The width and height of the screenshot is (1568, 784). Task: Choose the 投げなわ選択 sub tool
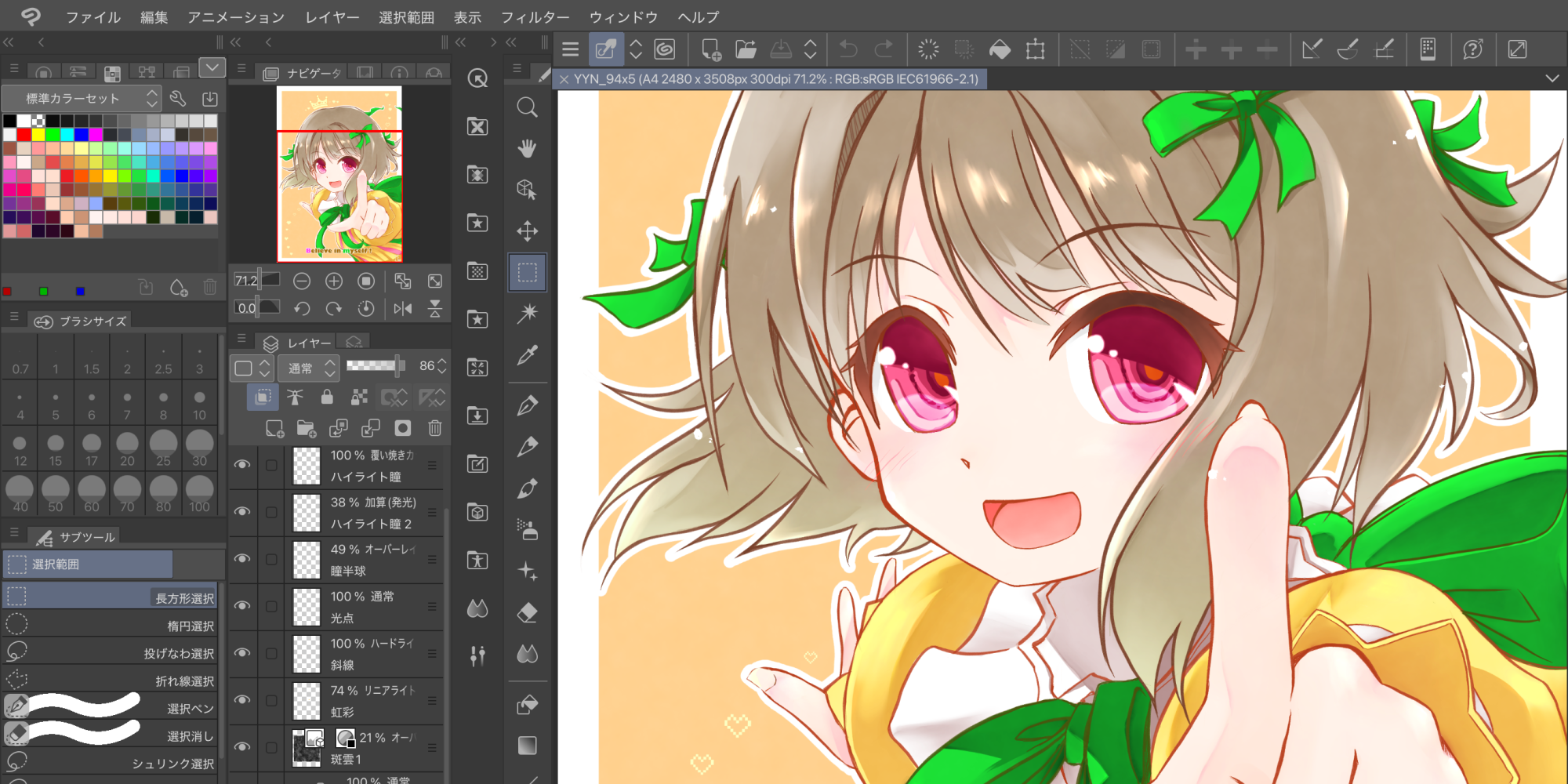pyautogui.click(x=110, y=653)
